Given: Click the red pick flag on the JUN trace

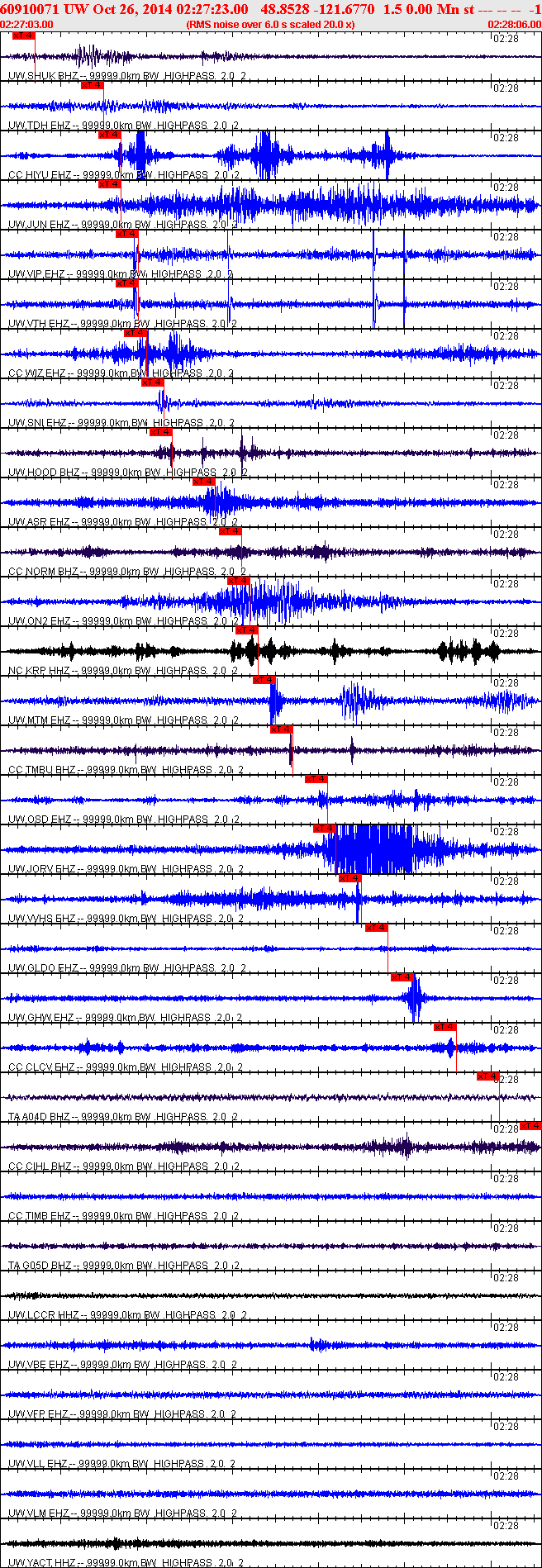Looking at the screenshot, I should [109, 184].
